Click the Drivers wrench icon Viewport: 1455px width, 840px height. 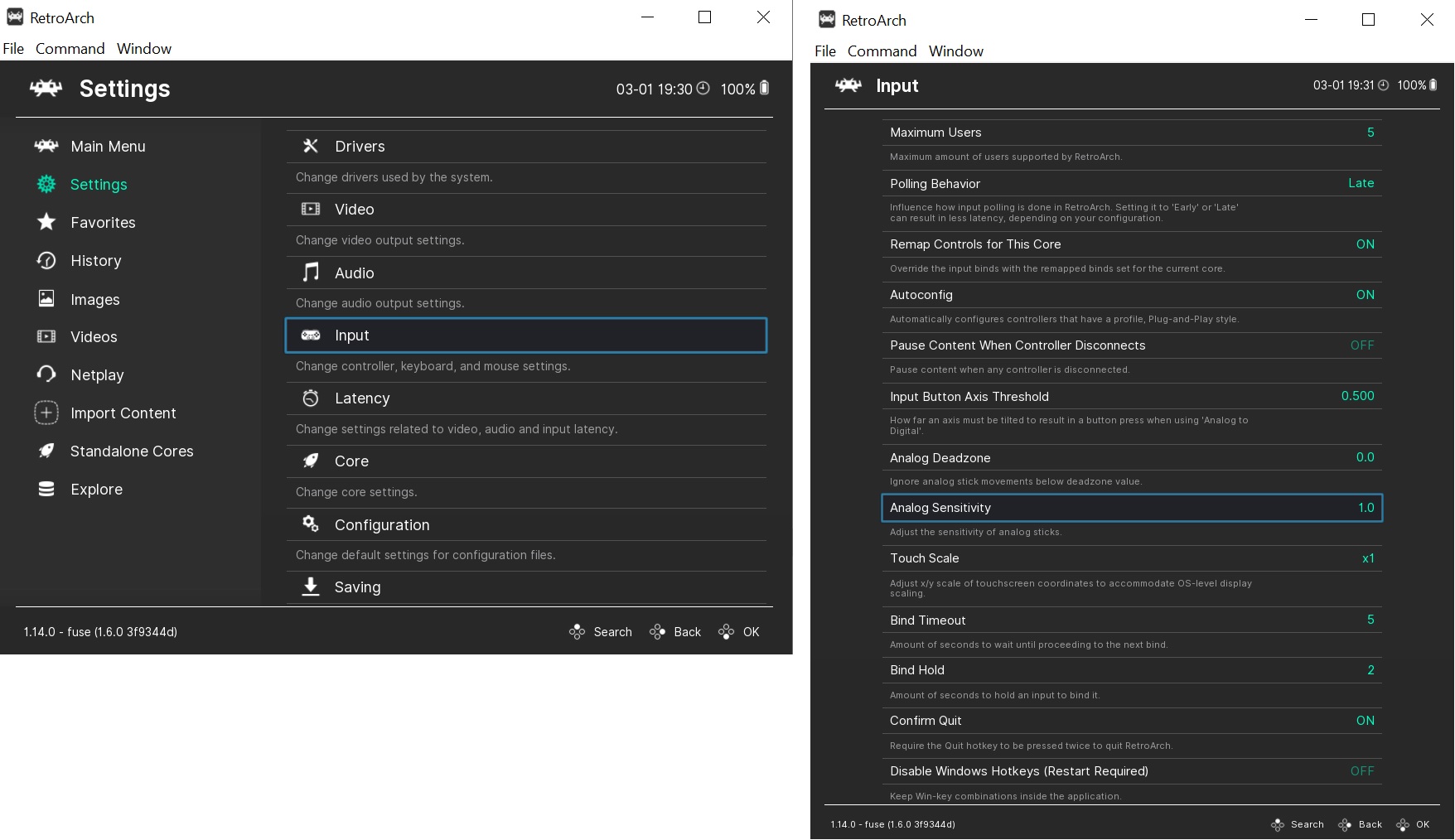tap(311, 146)
